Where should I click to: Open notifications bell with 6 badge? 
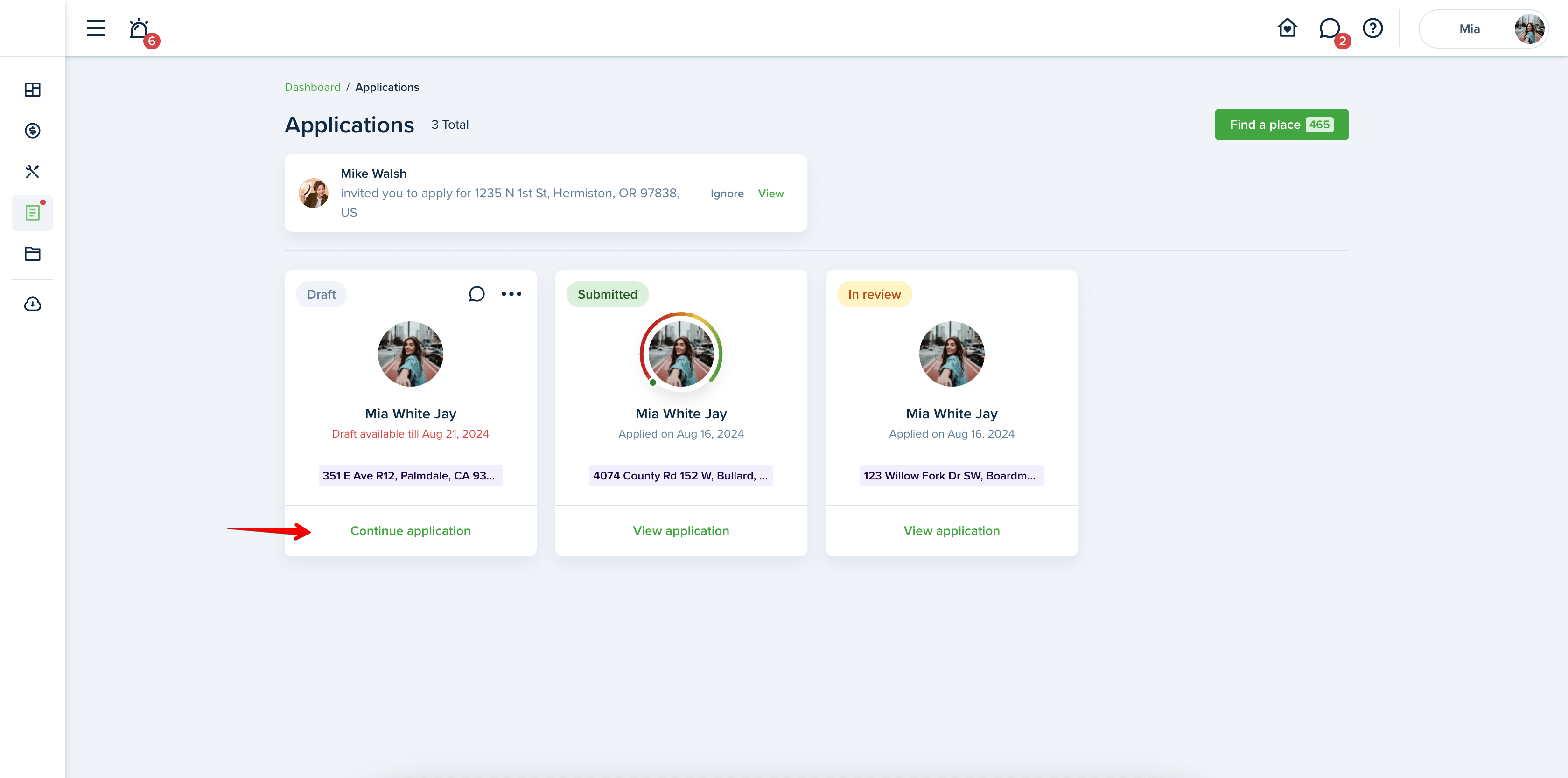[x=140, y=29]
